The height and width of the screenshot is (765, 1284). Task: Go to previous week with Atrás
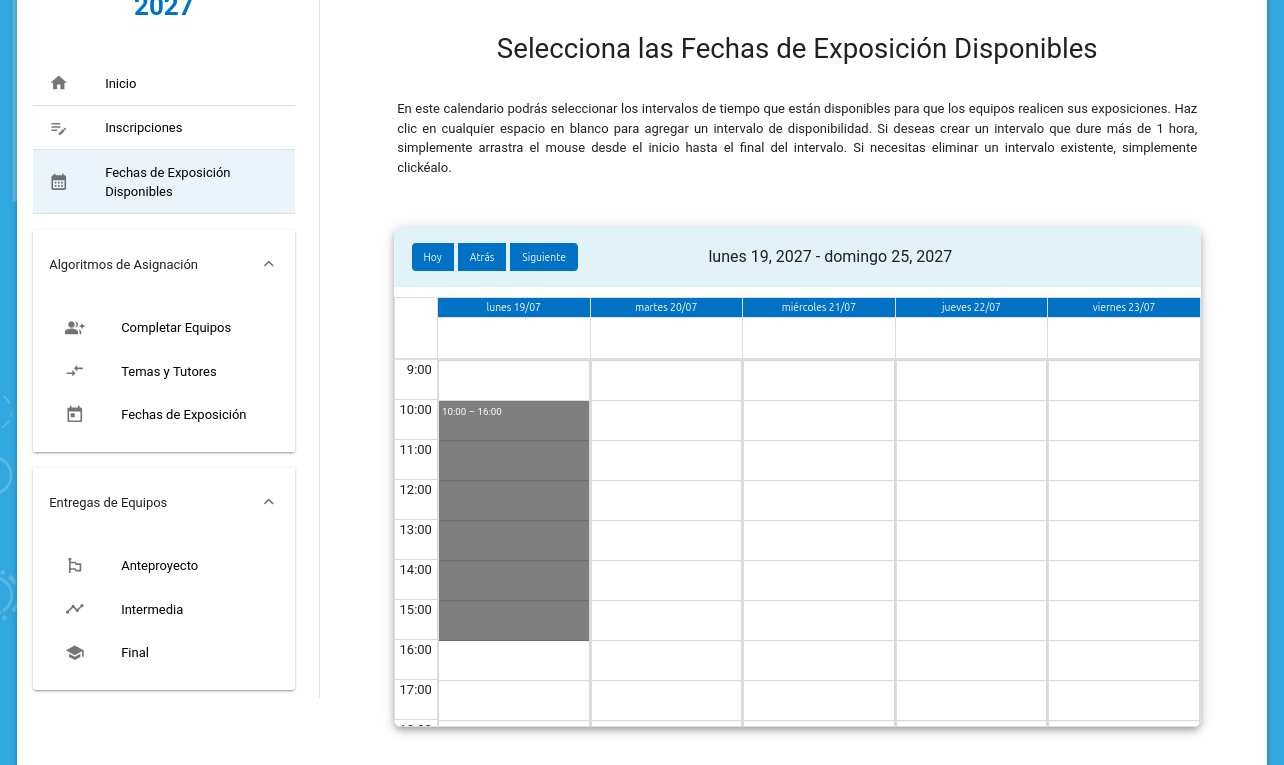(x=482, y=257)
